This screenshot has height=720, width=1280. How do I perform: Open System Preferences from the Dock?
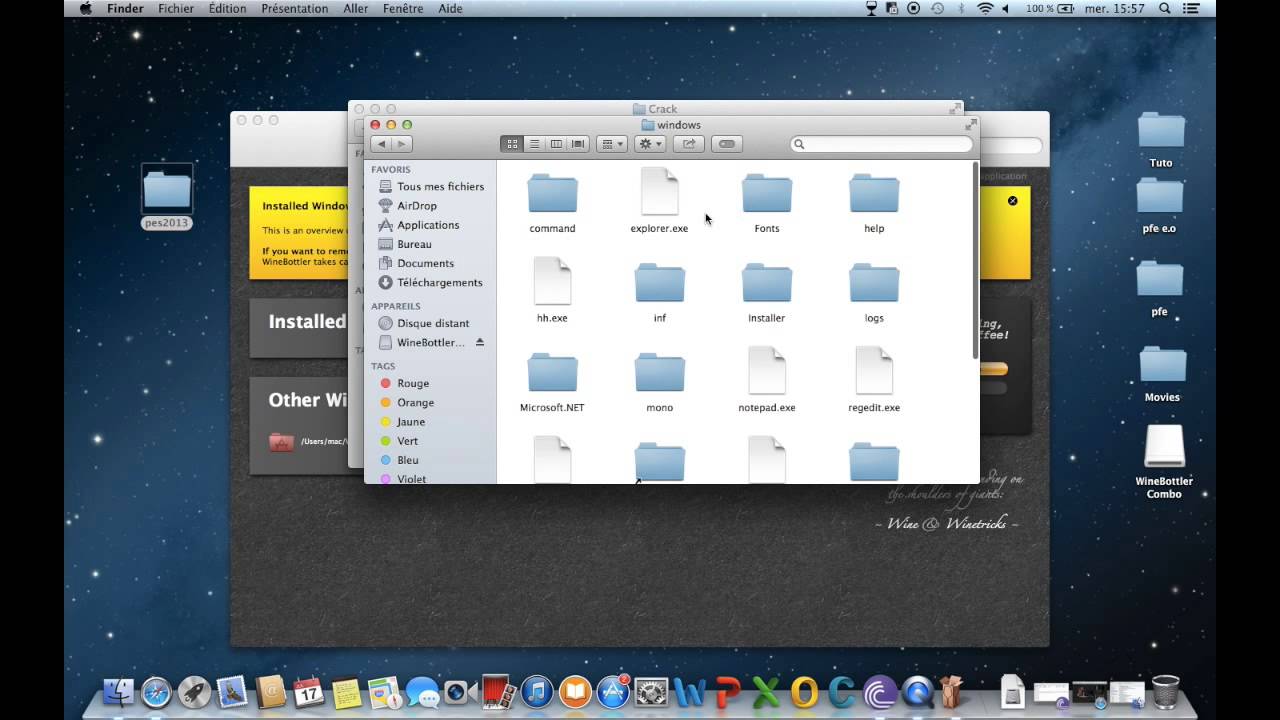coord(651,692)
